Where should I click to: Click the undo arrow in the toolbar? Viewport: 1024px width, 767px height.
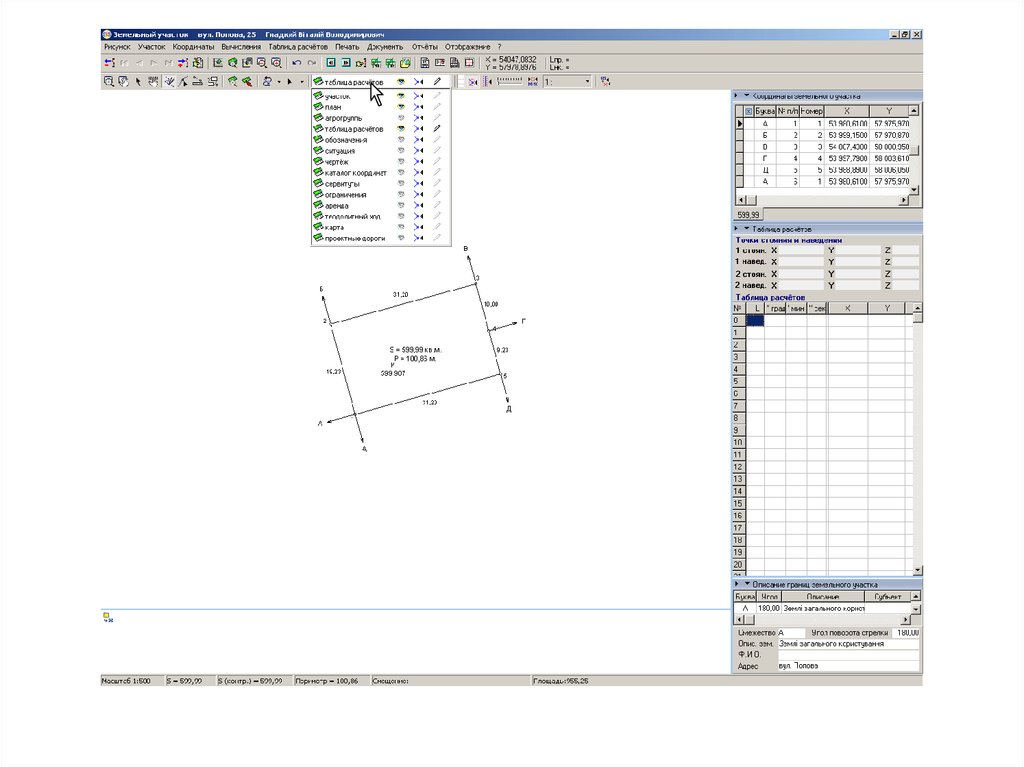[x=296, y=62]
